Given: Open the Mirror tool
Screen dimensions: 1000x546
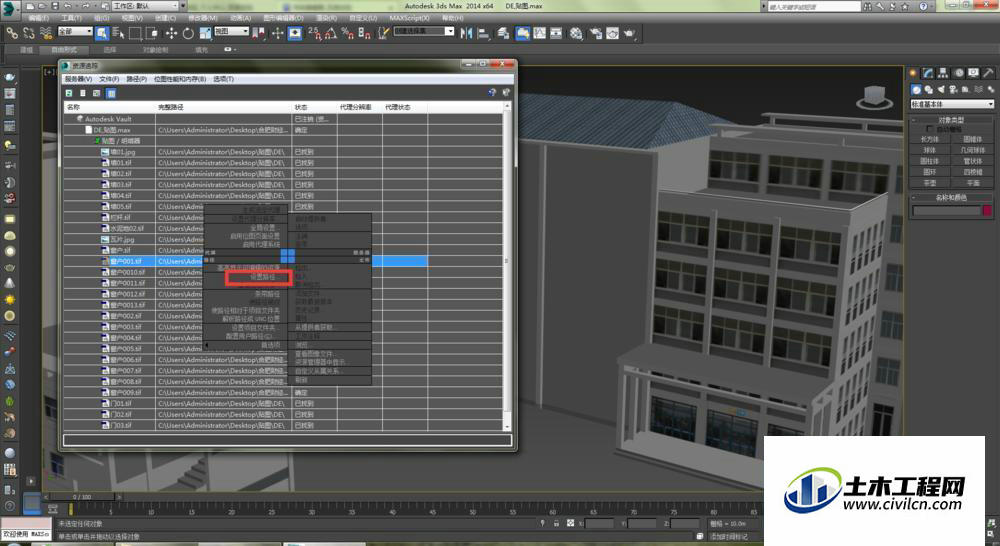Looking at the screenshot, I should [x=466, y=33].
